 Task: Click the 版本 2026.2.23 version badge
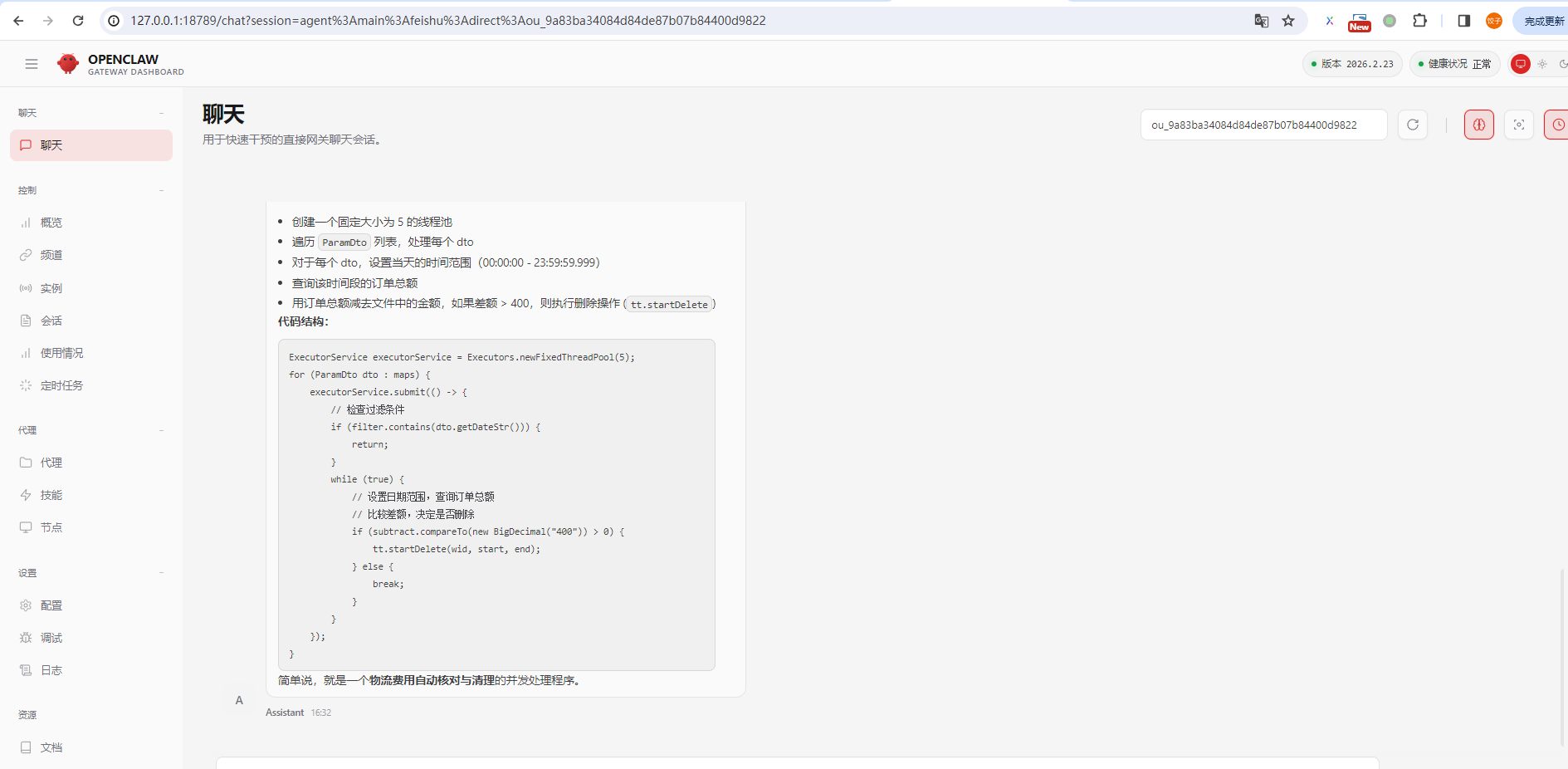pyautogui.click(x=1352, y=64)
